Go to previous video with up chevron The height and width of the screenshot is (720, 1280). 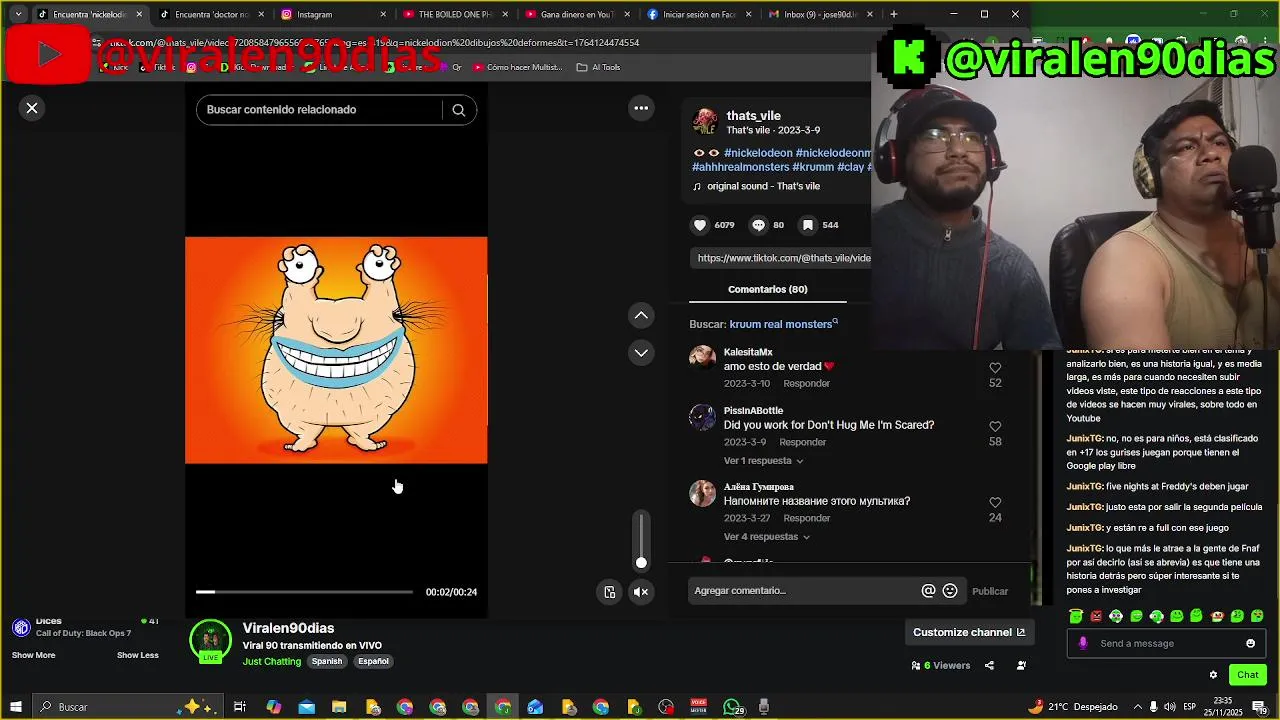pyautogui.click(x=641, y=315)
